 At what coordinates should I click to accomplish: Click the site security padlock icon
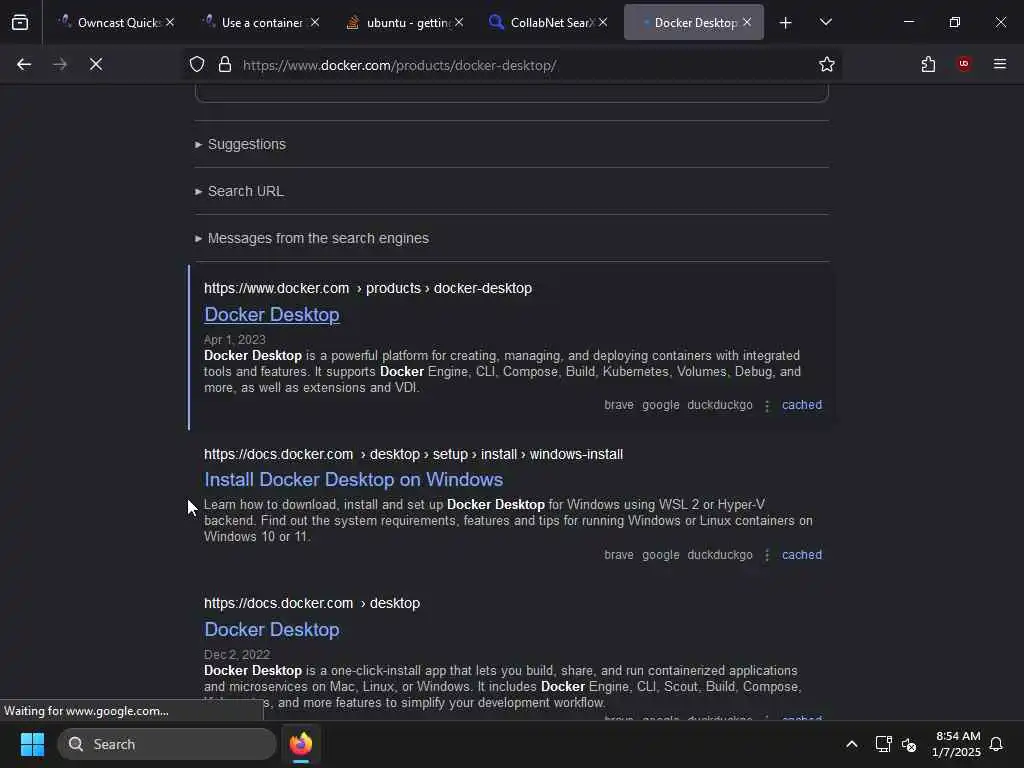point(225,64)
